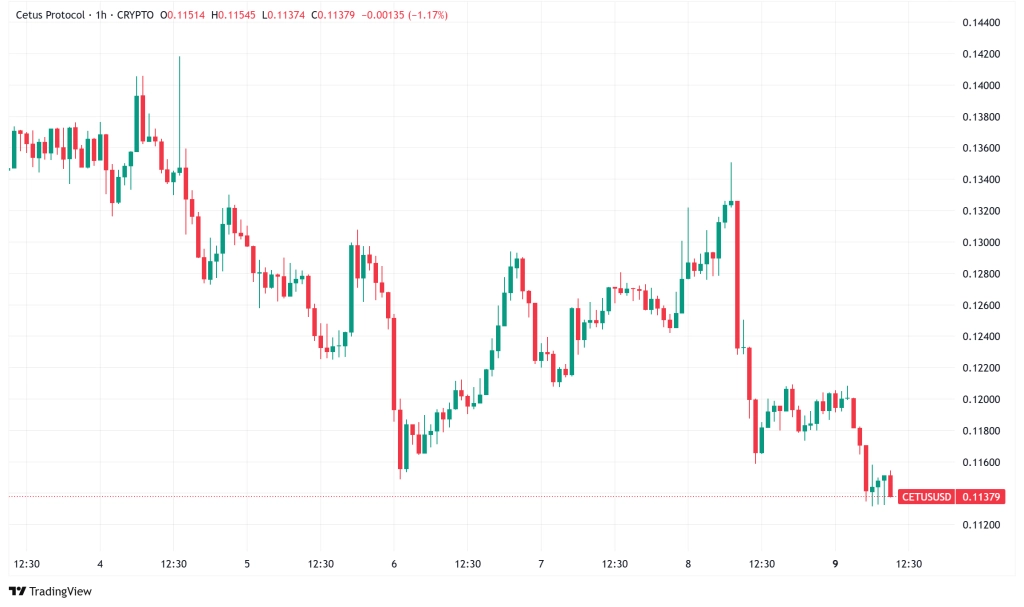This screenshot has width=1024, height=607.
Task: Open the TradingView text link
Action: 61,591
